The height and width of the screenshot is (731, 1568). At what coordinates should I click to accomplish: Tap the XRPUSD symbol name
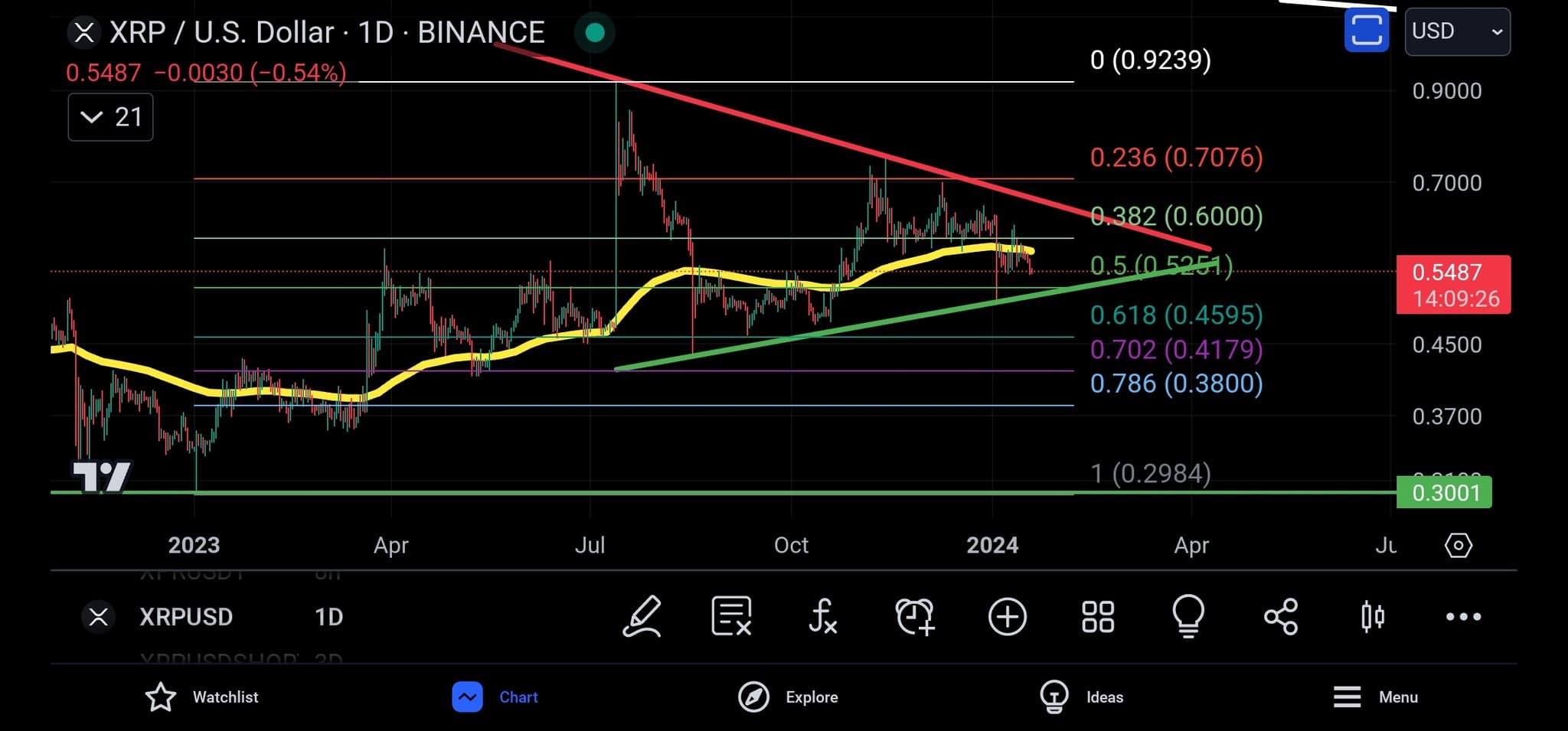[186, 617]
